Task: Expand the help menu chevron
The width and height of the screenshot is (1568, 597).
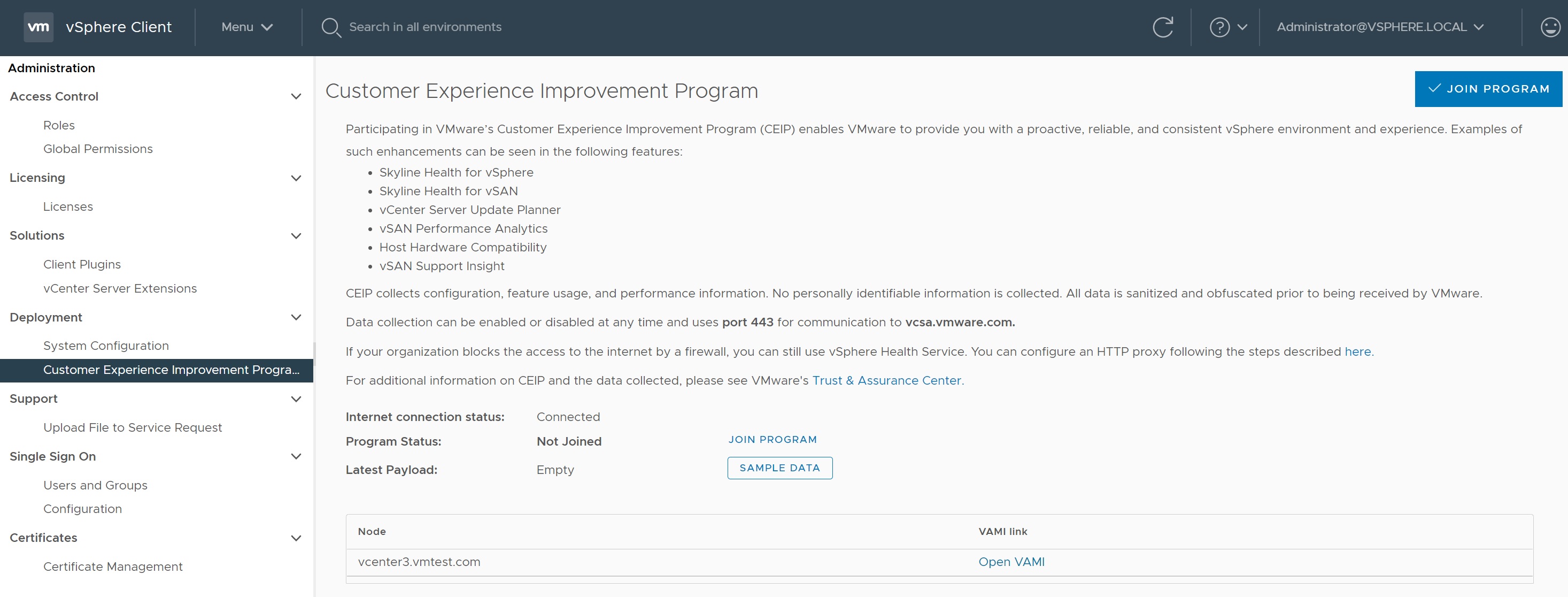Action: [x=1242, y=27]
